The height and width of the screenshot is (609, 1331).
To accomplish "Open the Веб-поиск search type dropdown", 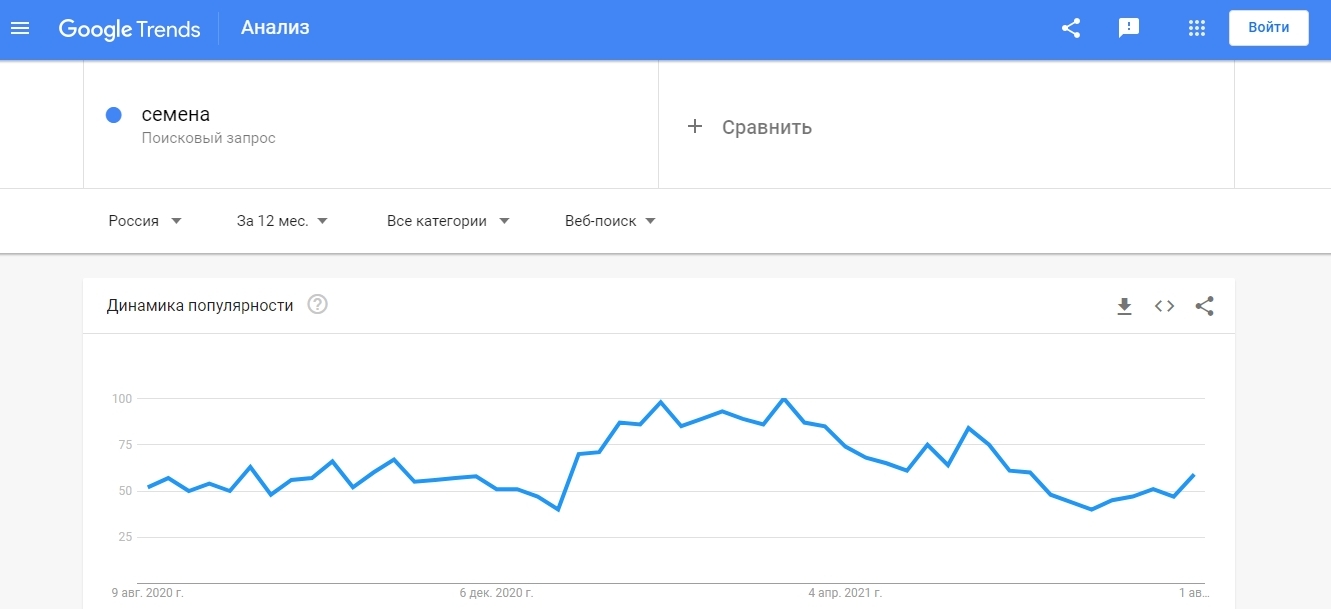I will (x=610, y=221).
